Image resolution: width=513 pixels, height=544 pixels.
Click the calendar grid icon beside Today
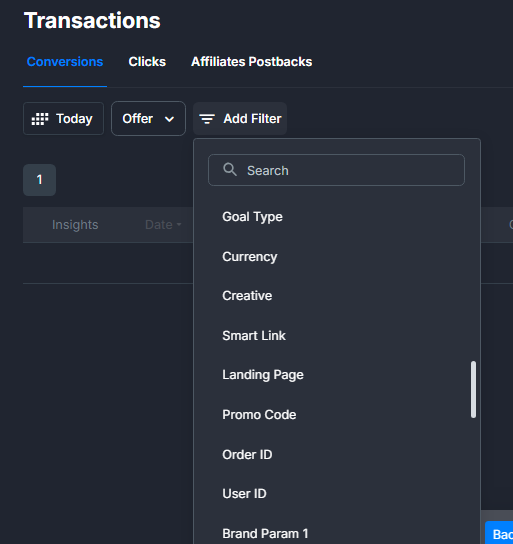pyautogui.click(x=40, y=119)
